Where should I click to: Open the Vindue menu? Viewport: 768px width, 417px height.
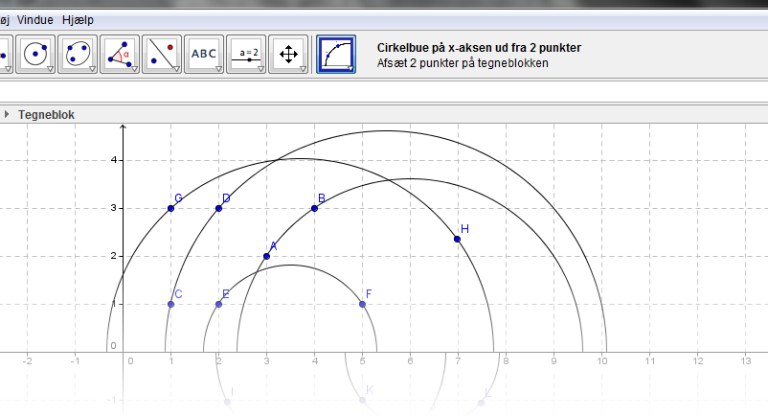coord(36,20)
